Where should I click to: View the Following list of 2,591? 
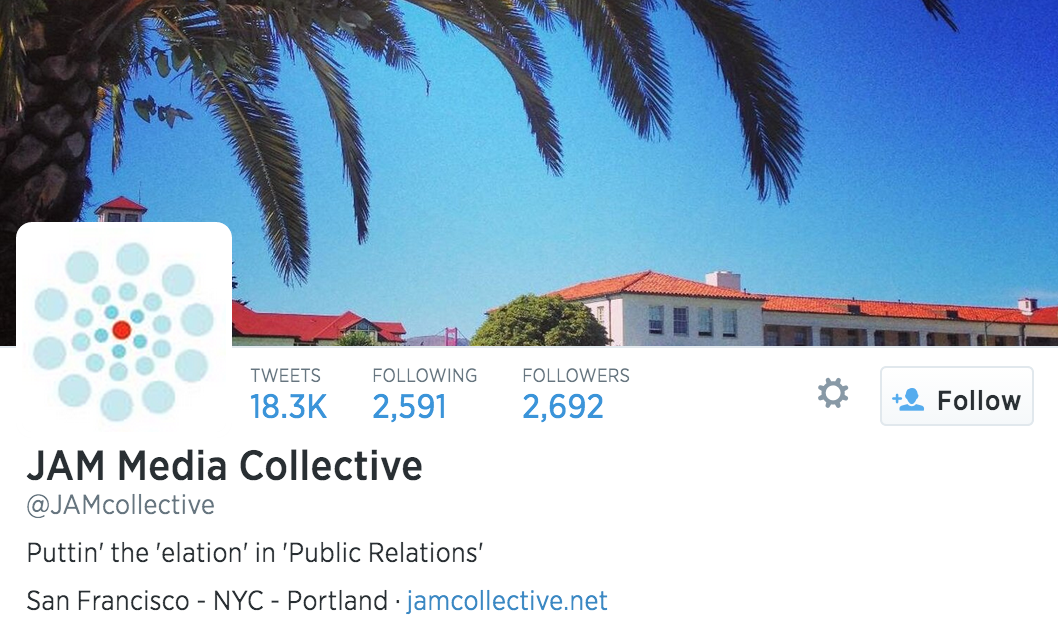pos(410,407)
